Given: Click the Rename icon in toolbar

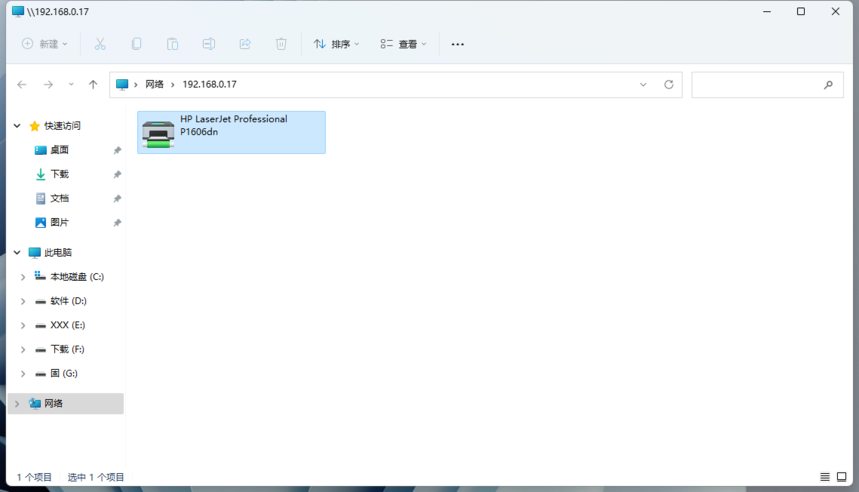Looking at the screenshot, I should click(x=209, y=44).
